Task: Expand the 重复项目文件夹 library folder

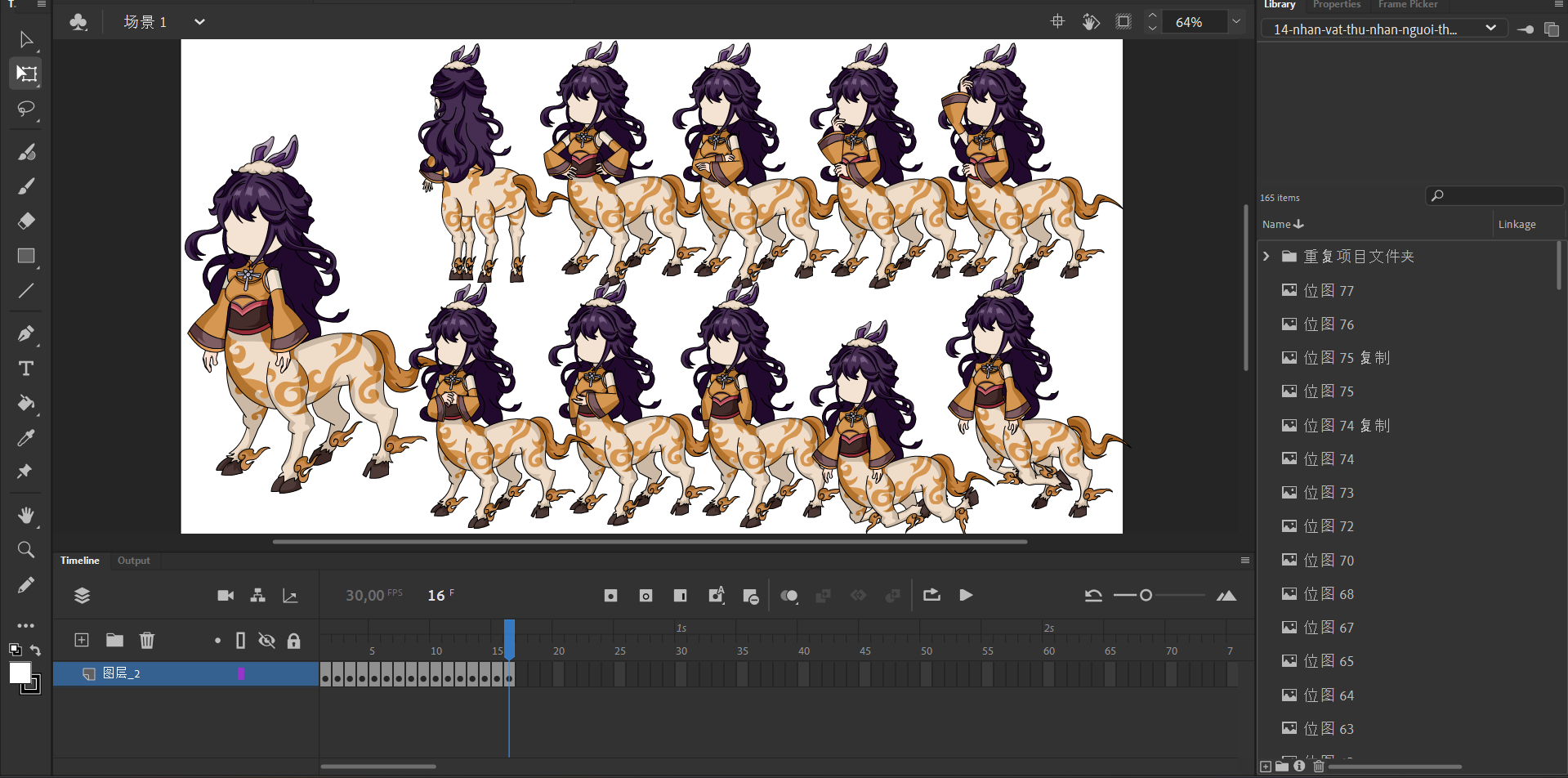Action: click(x=1266, y=257)
